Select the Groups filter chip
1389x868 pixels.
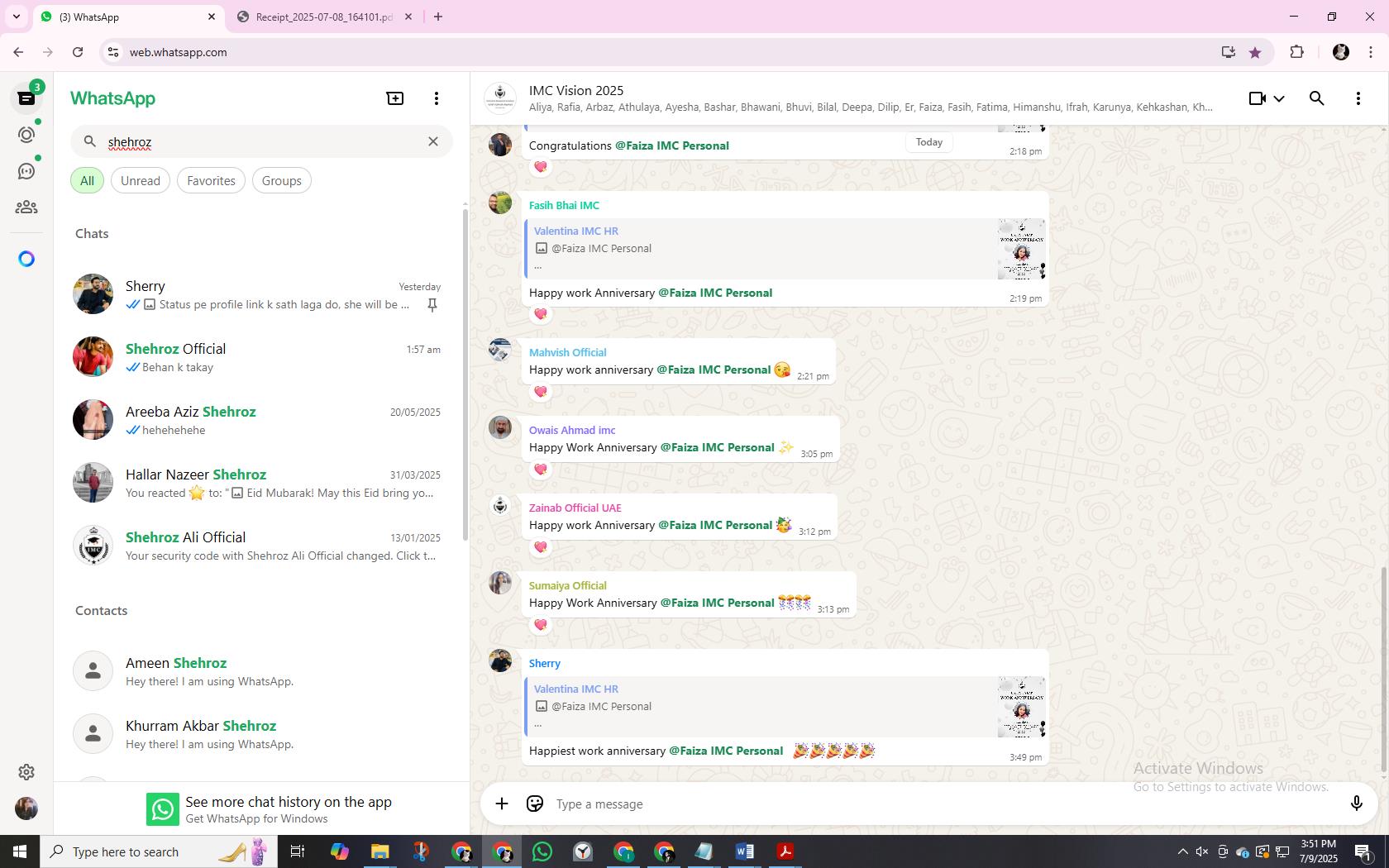282,180
